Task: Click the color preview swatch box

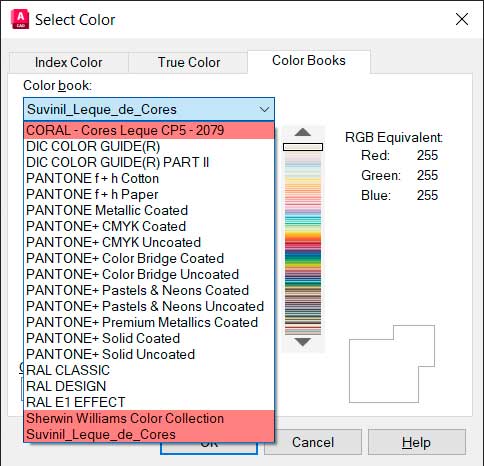Action: (x=392, y=364)
